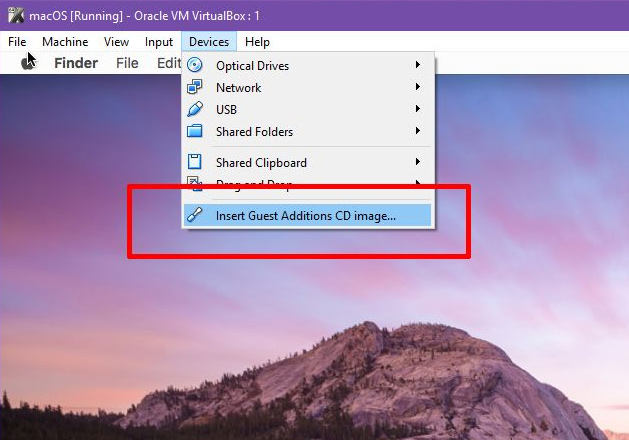This screenshot has width=629, height=440.
Task: Choose USB menu entry
Action: click(308, 109)
